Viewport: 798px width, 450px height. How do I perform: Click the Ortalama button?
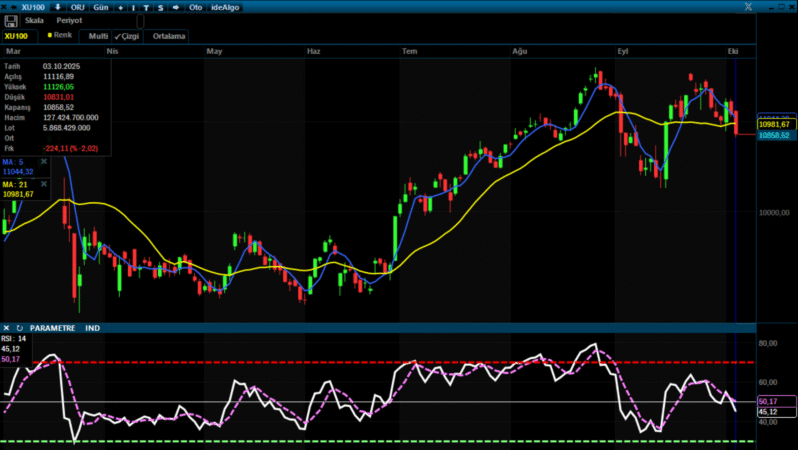[169, 36]
